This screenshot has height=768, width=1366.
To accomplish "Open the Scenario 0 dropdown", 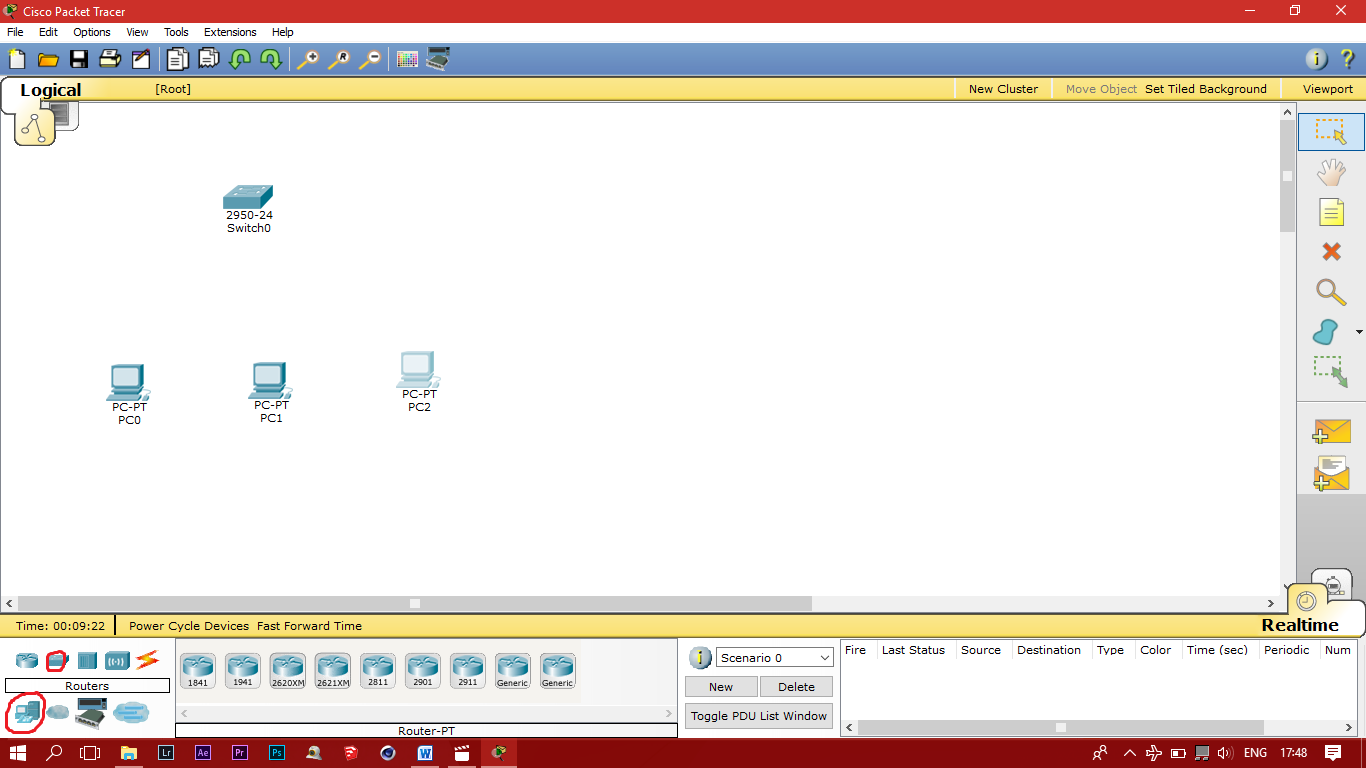I will pyautogui.click(x=775, y=657).
